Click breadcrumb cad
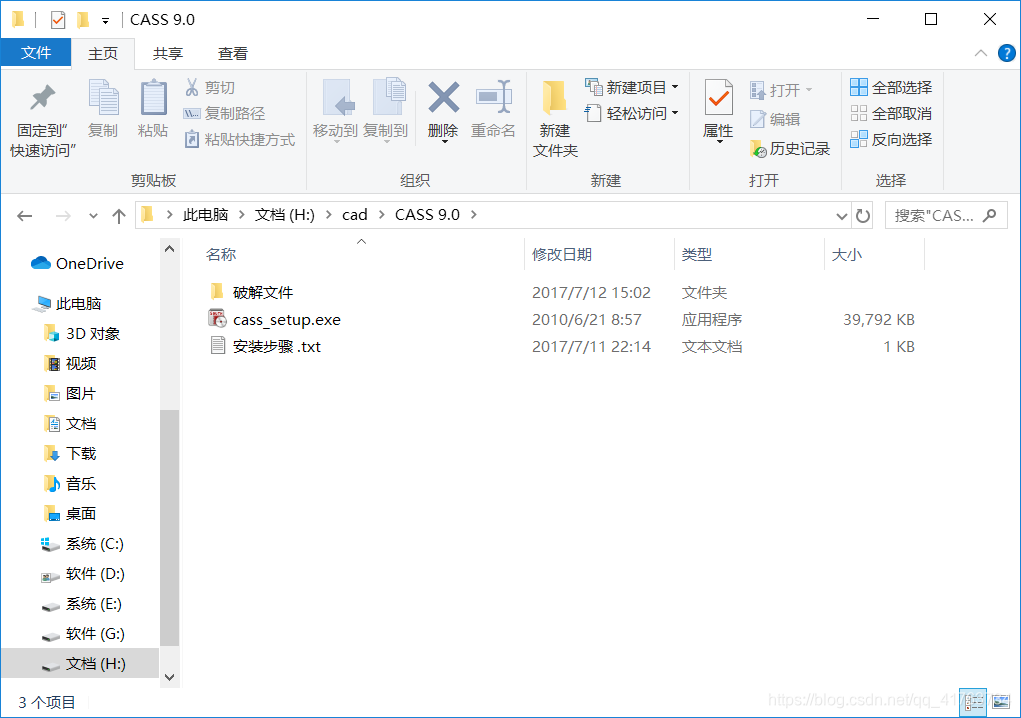This screenshot has width=1021, height=718. coord(355,215)
